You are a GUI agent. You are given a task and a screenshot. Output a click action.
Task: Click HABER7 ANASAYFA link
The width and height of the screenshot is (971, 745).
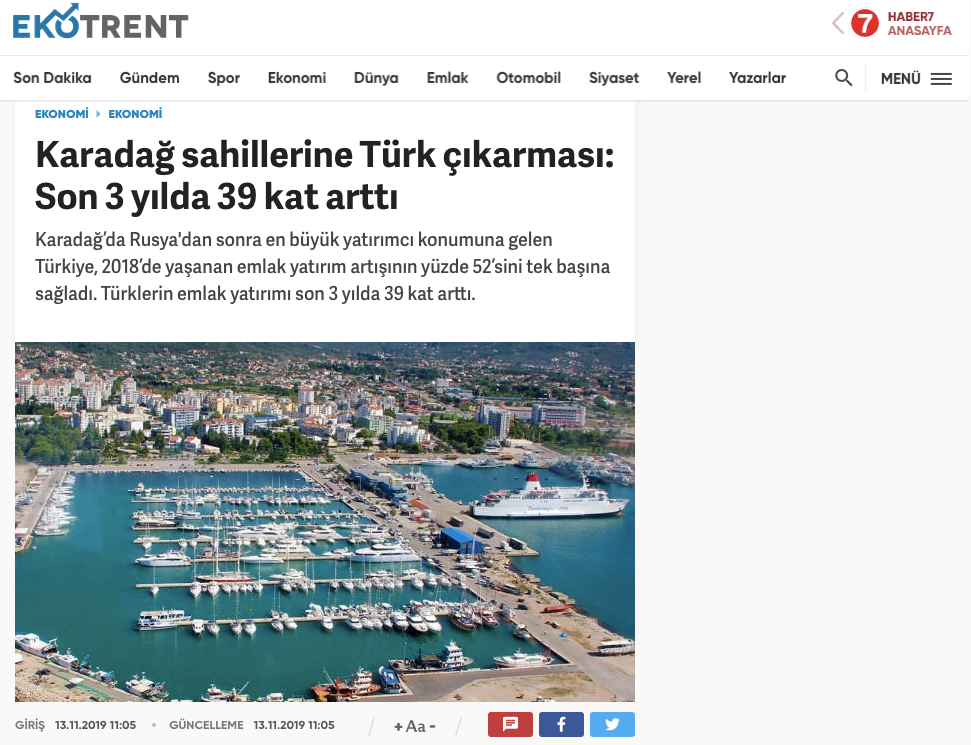(x=919, y=24)
